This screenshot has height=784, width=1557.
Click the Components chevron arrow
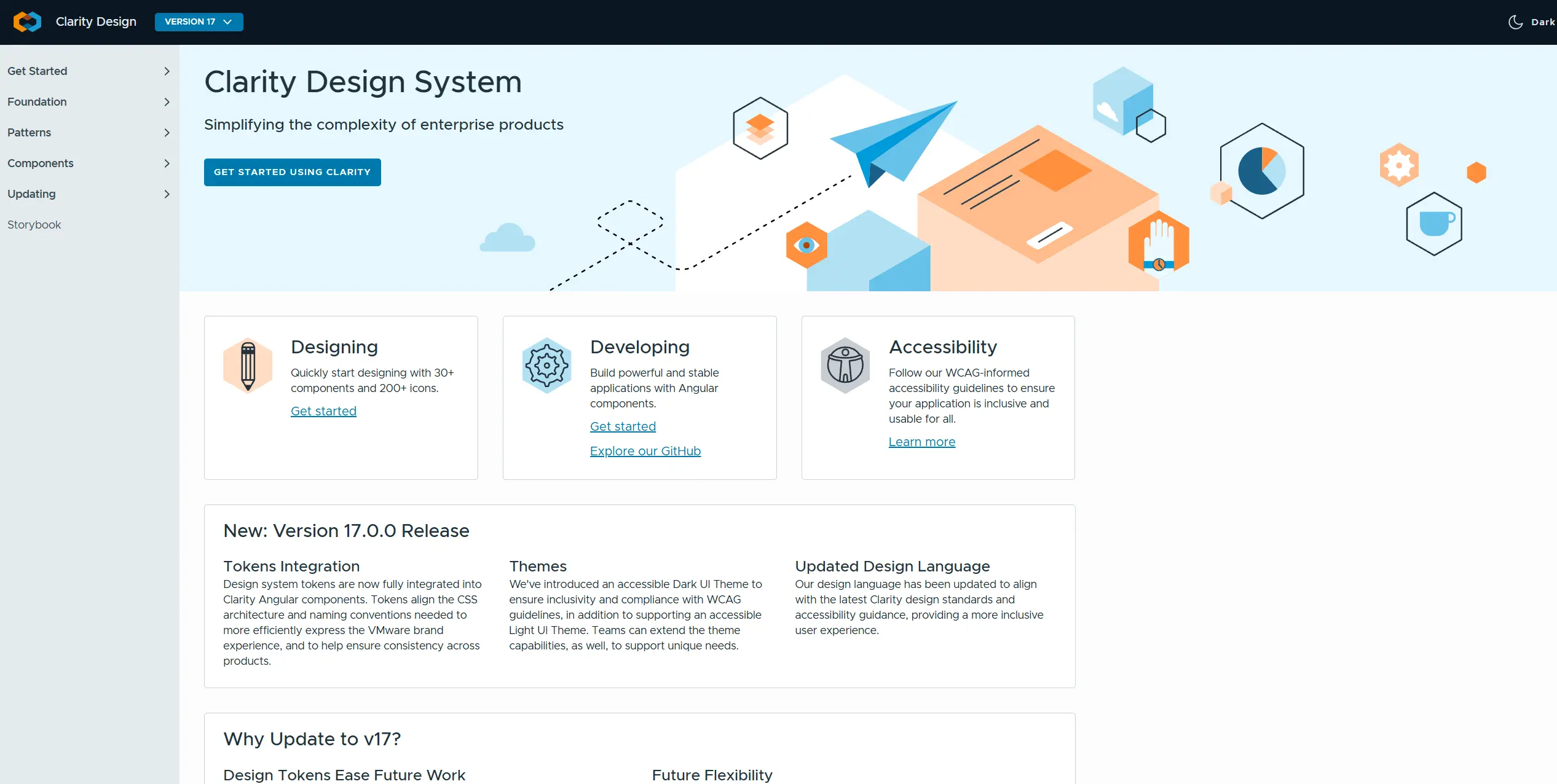click(x=167, y=163)
